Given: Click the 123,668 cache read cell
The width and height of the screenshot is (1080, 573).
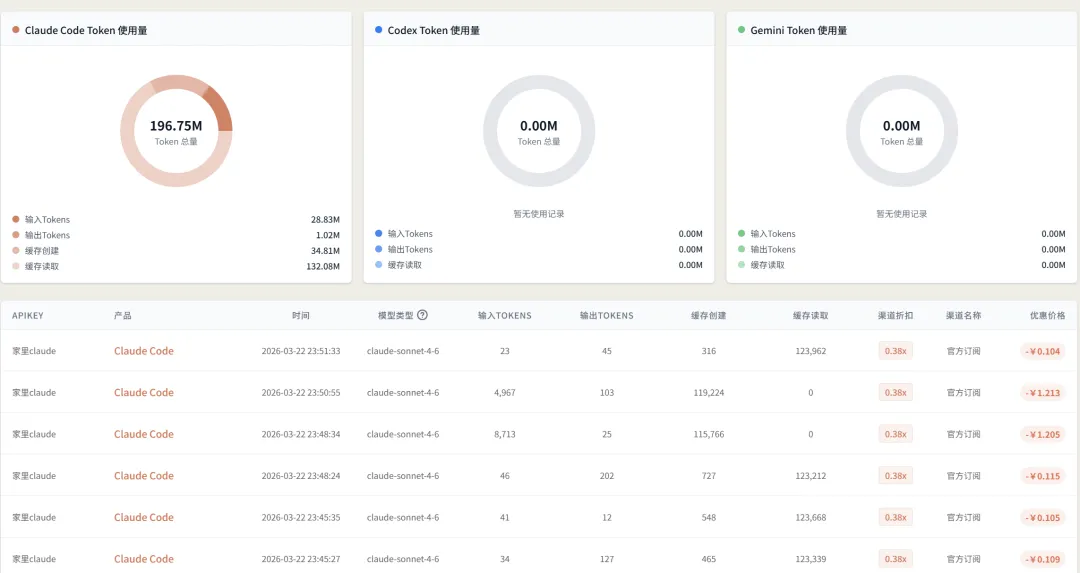Looking at the screenshot, I should click(x=811, y=518).
